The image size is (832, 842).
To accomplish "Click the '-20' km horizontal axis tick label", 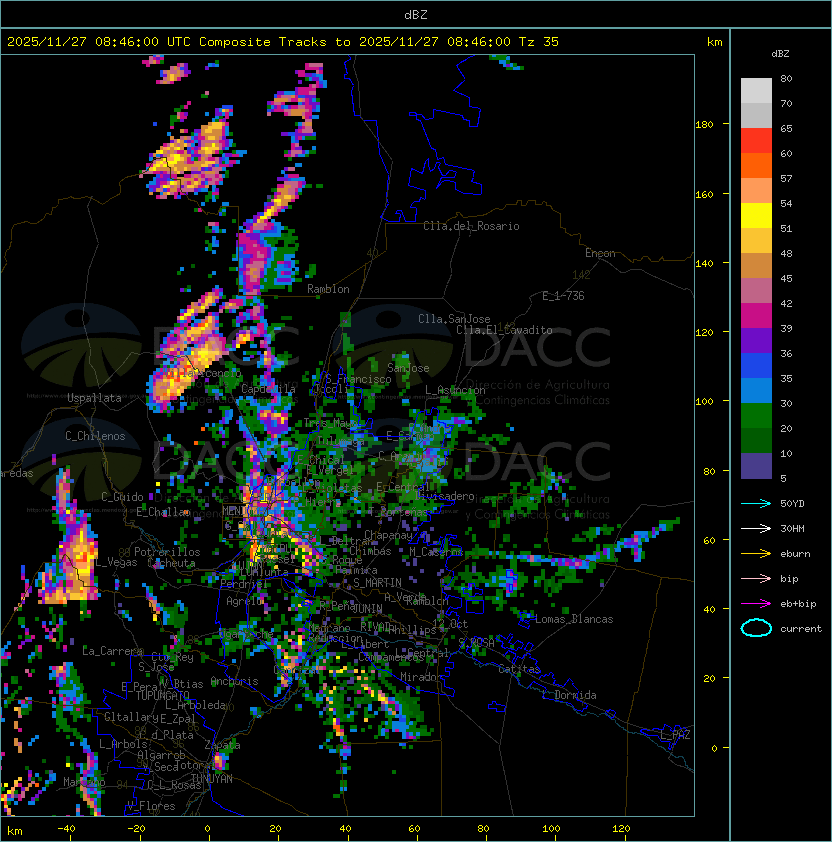I will click(x=136, y=829).
